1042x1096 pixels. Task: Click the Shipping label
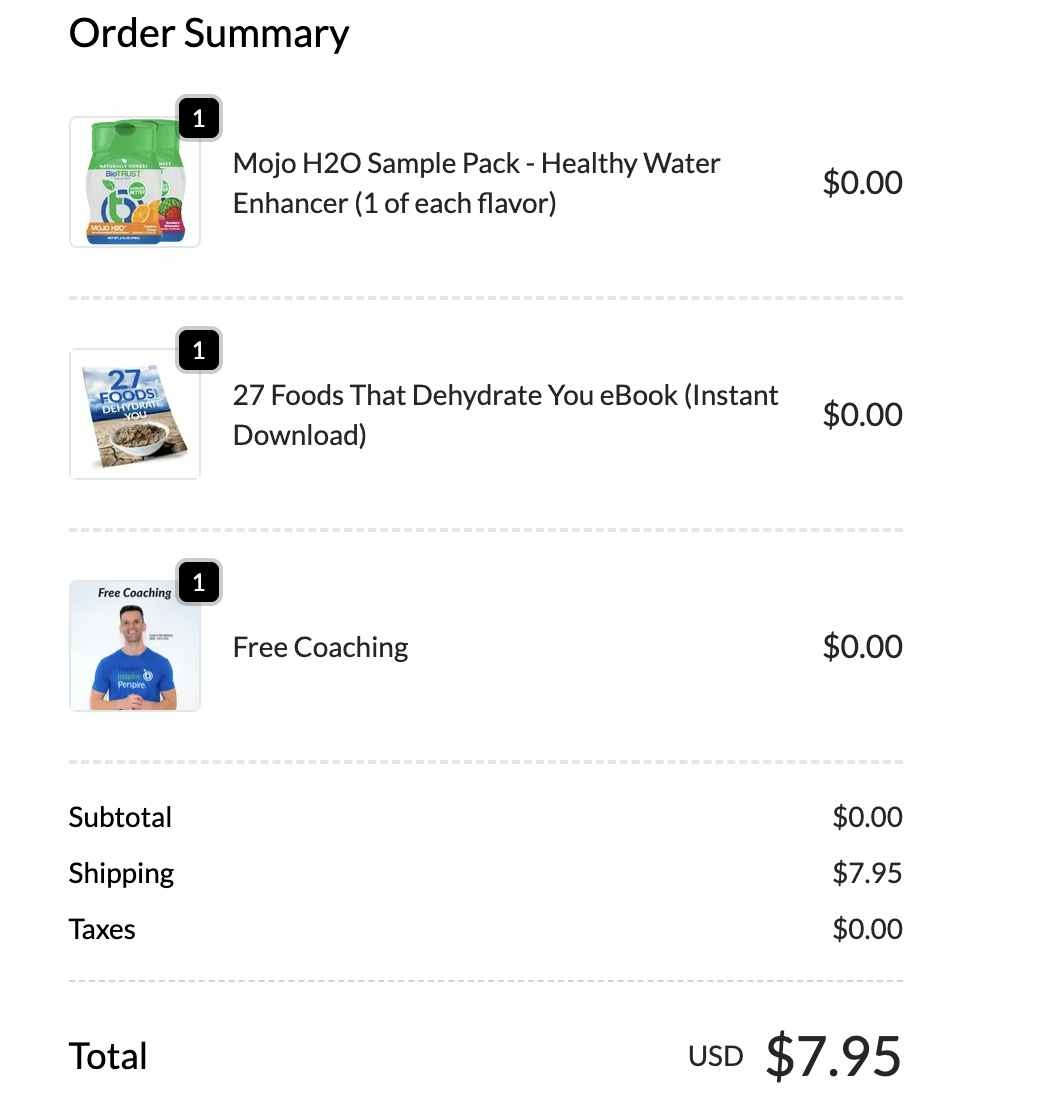click(x=121, y=874)
